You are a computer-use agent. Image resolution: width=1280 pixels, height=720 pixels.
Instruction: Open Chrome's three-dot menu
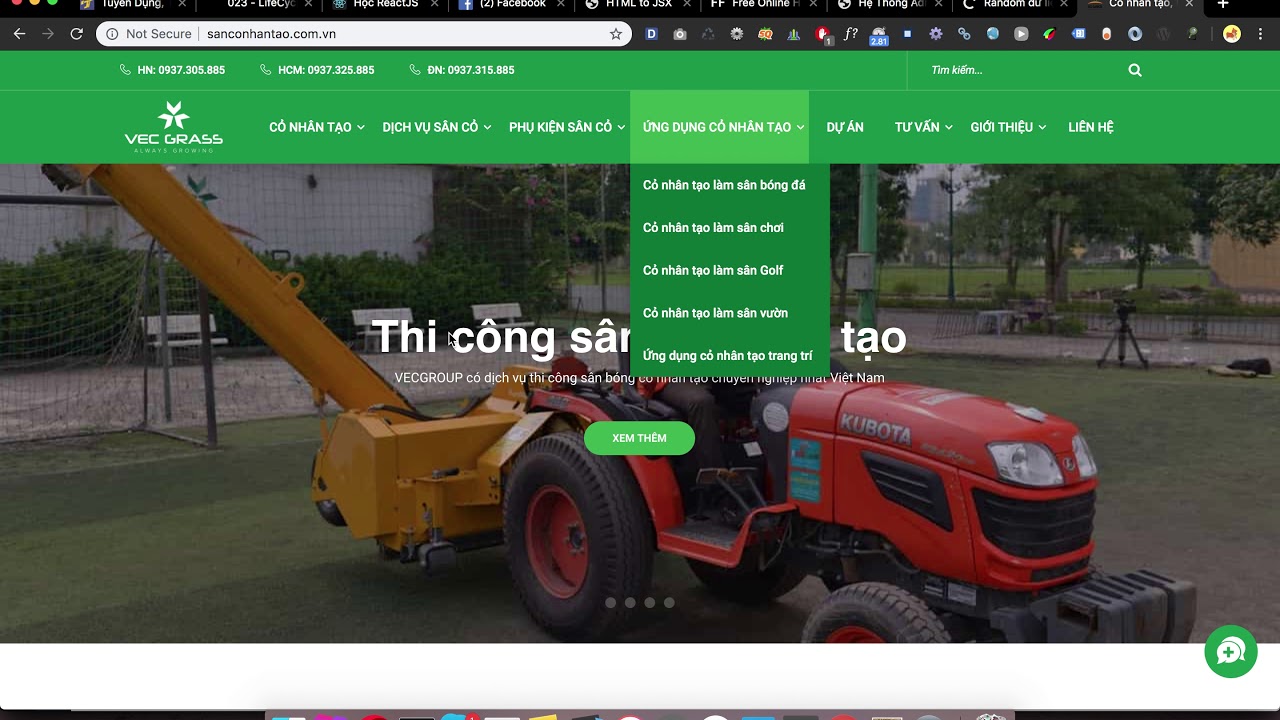pos(1260,34)
